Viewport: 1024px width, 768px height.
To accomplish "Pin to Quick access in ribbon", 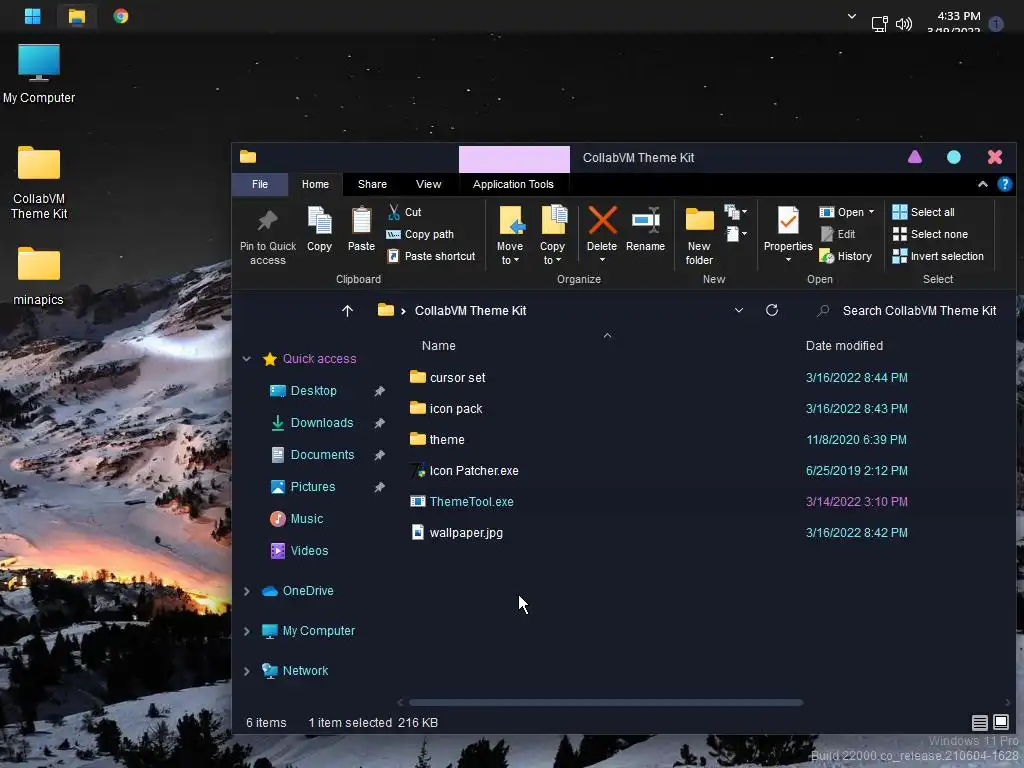I will coord(268,236).
